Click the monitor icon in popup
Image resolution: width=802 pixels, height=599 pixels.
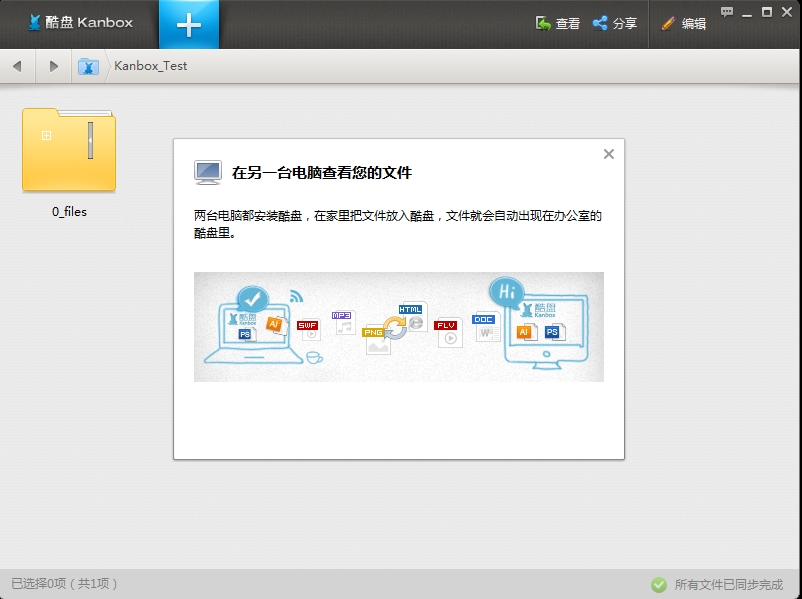point(208,172)
